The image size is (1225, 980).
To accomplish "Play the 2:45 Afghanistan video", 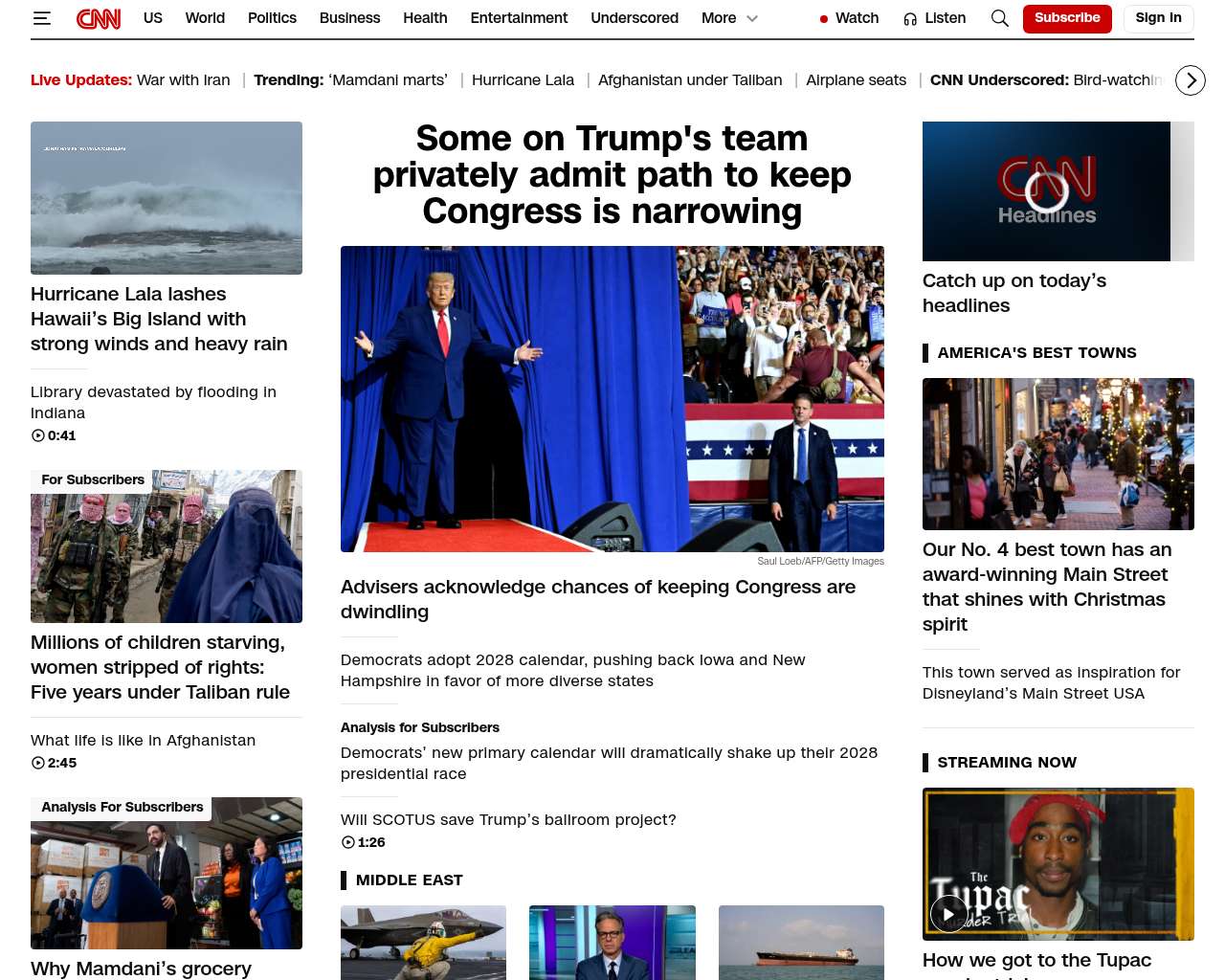I will pos(38,763).
